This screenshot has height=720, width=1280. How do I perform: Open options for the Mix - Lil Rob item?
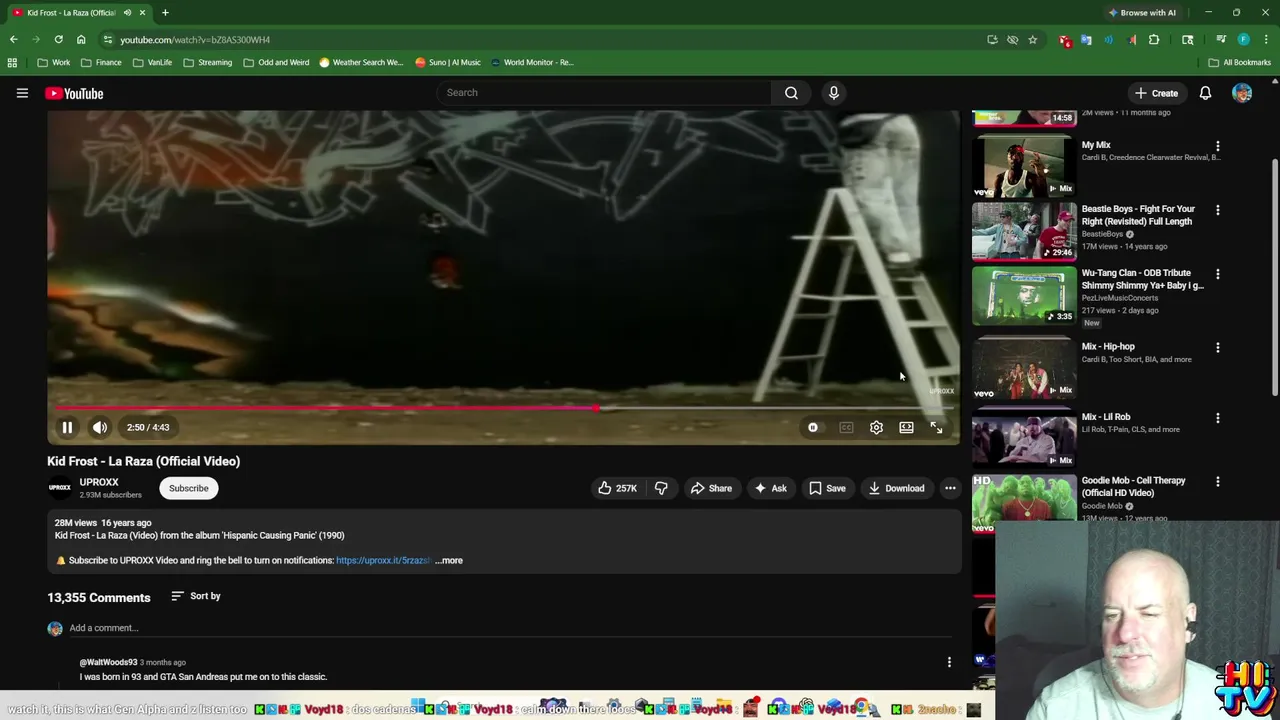1217,418
